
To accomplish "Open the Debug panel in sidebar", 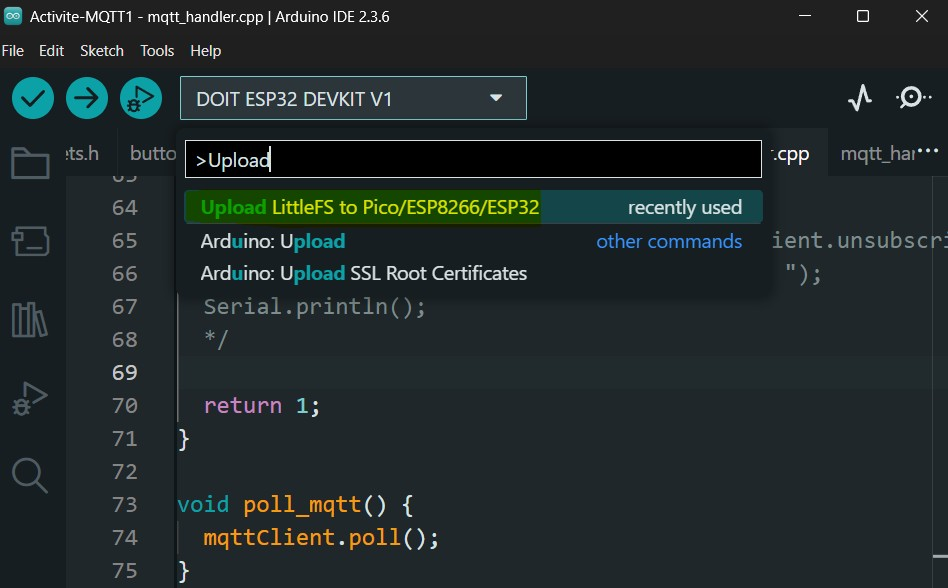I will point(30,398).
